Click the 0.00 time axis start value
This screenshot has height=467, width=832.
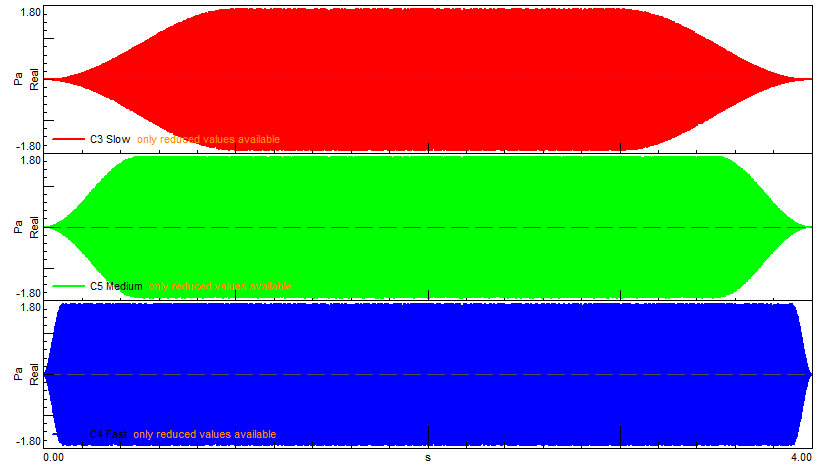55,457
